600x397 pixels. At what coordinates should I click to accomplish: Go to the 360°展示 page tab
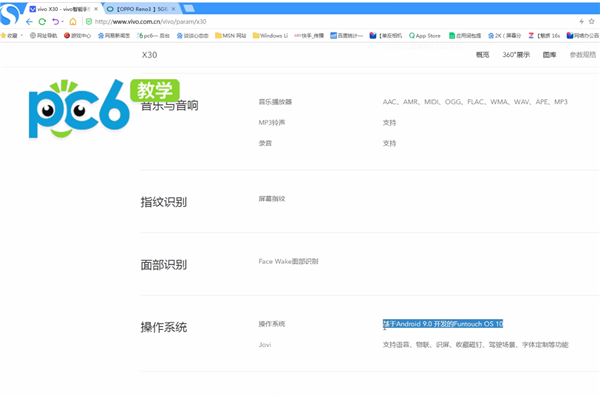tap(516, 55)
